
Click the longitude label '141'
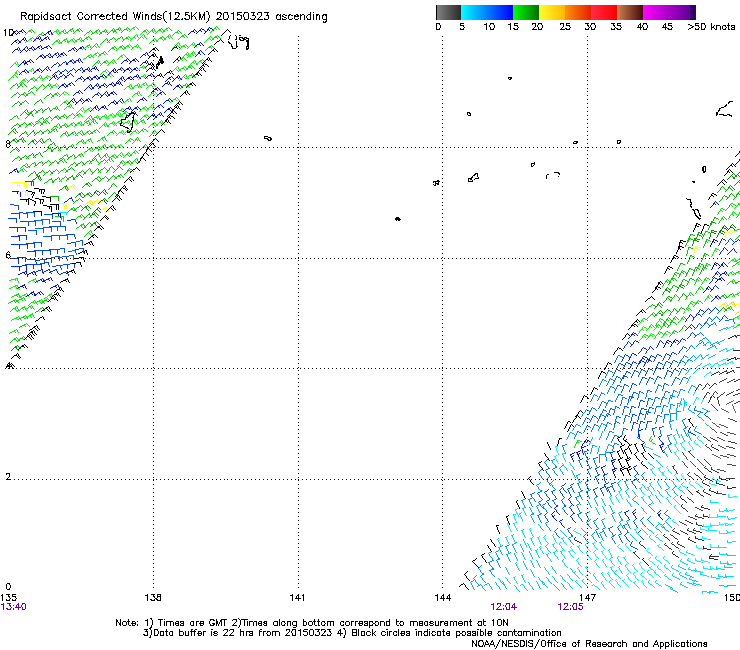[297, 598]
